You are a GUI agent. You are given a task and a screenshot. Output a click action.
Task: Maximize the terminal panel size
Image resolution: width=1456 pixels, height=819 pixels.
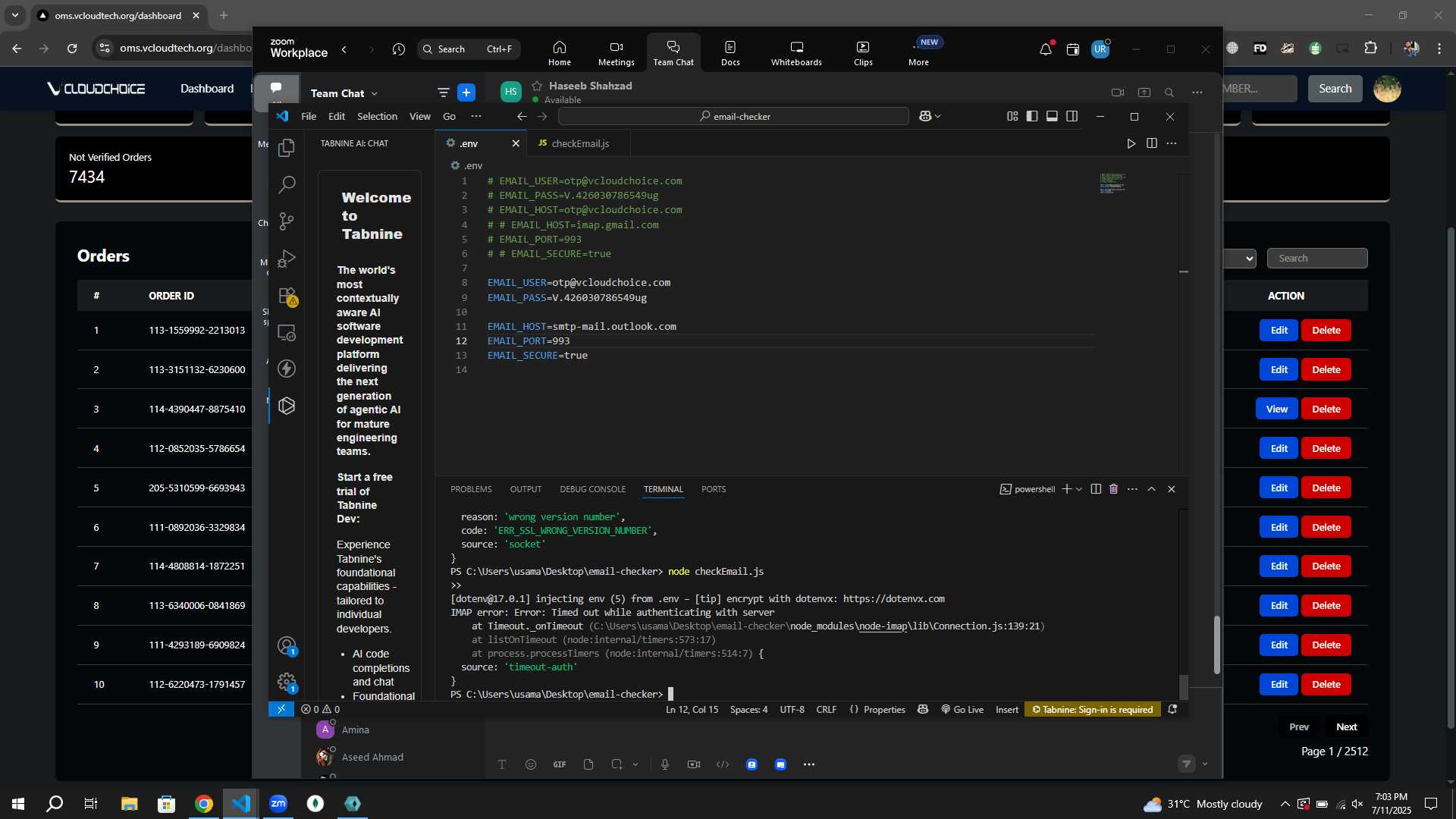[1151, 489]
